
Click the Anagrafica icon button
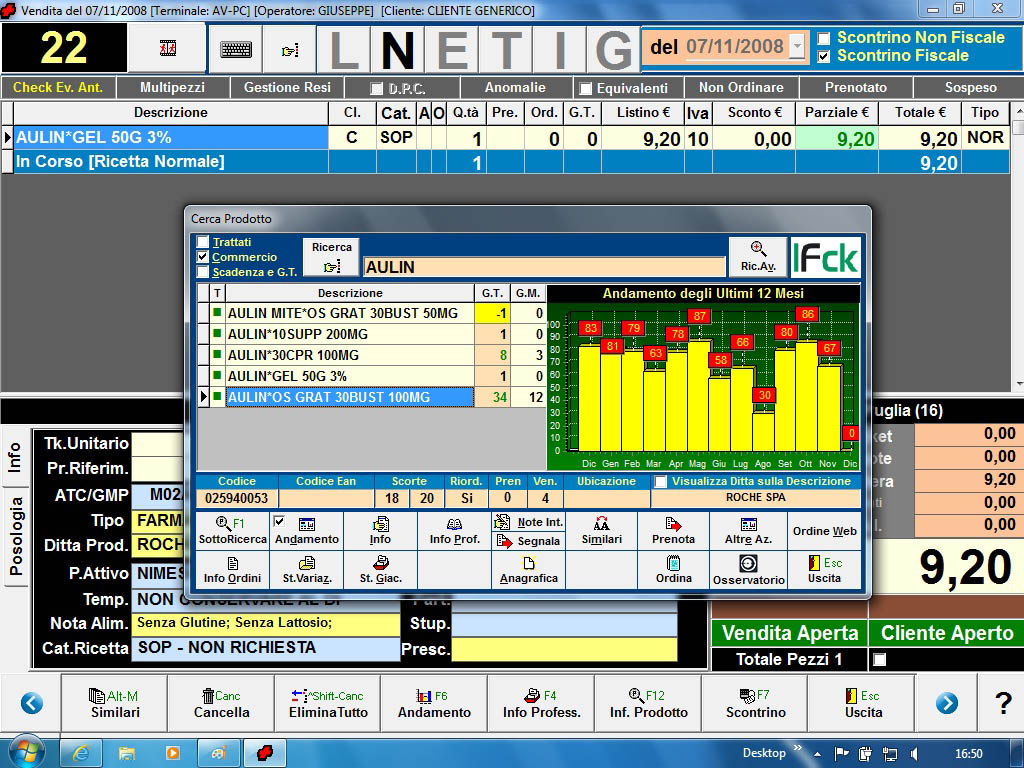(528, 569)
